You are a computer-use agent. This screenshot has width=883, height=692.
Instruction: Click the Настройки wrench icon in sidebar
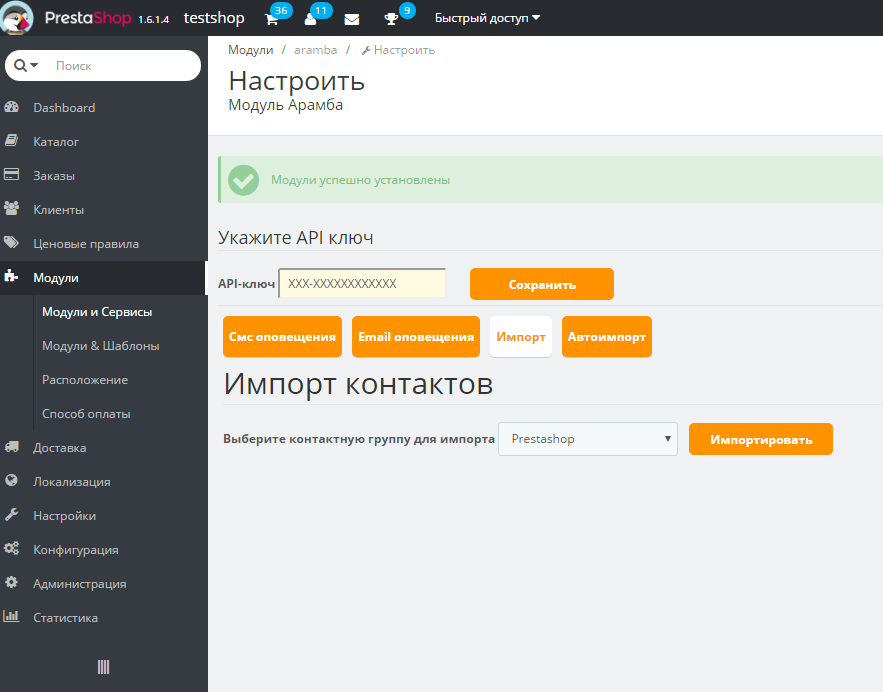11,515
